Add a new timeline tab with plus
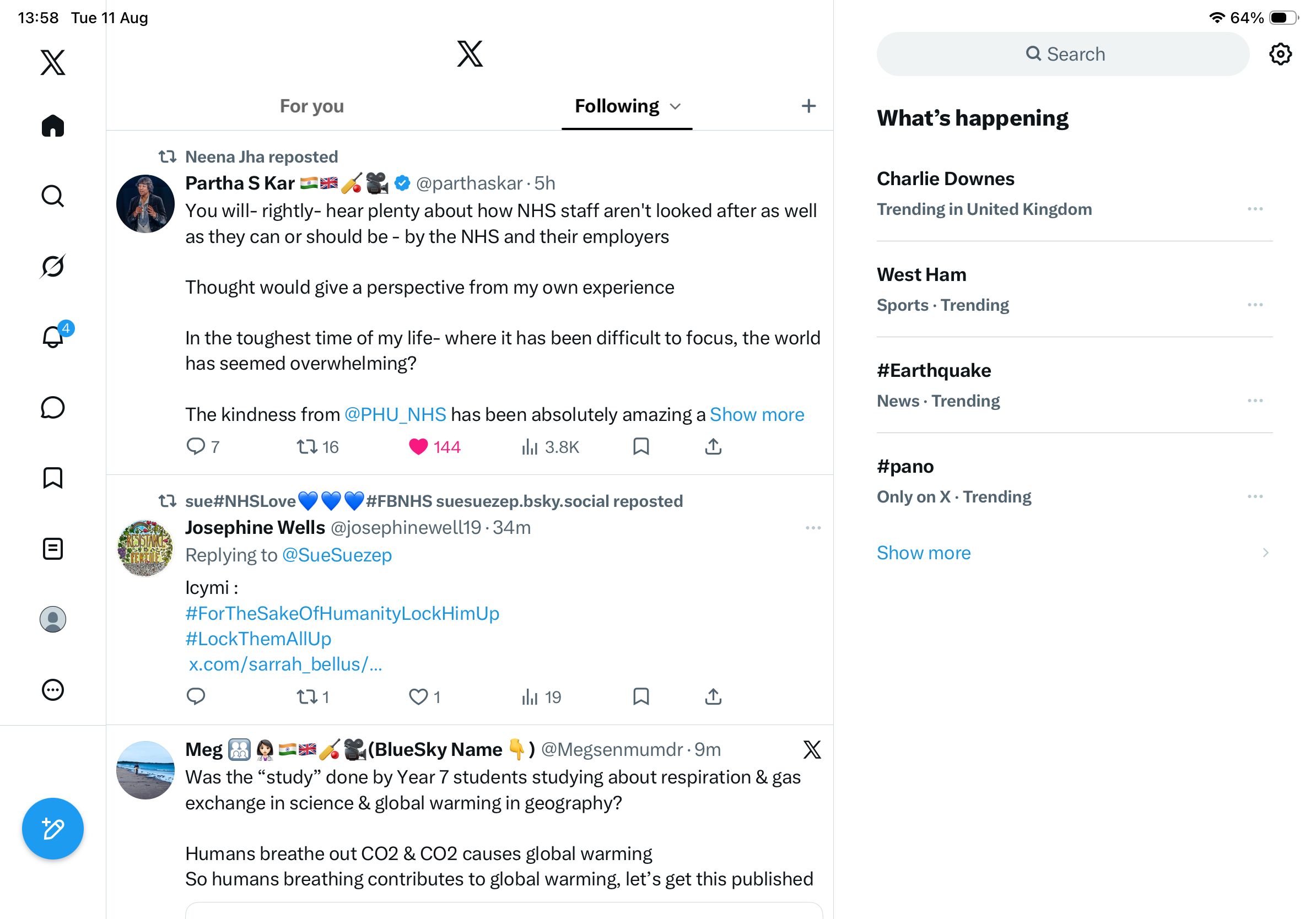This screenshot has height=919, width=1316. click(808, 106)
